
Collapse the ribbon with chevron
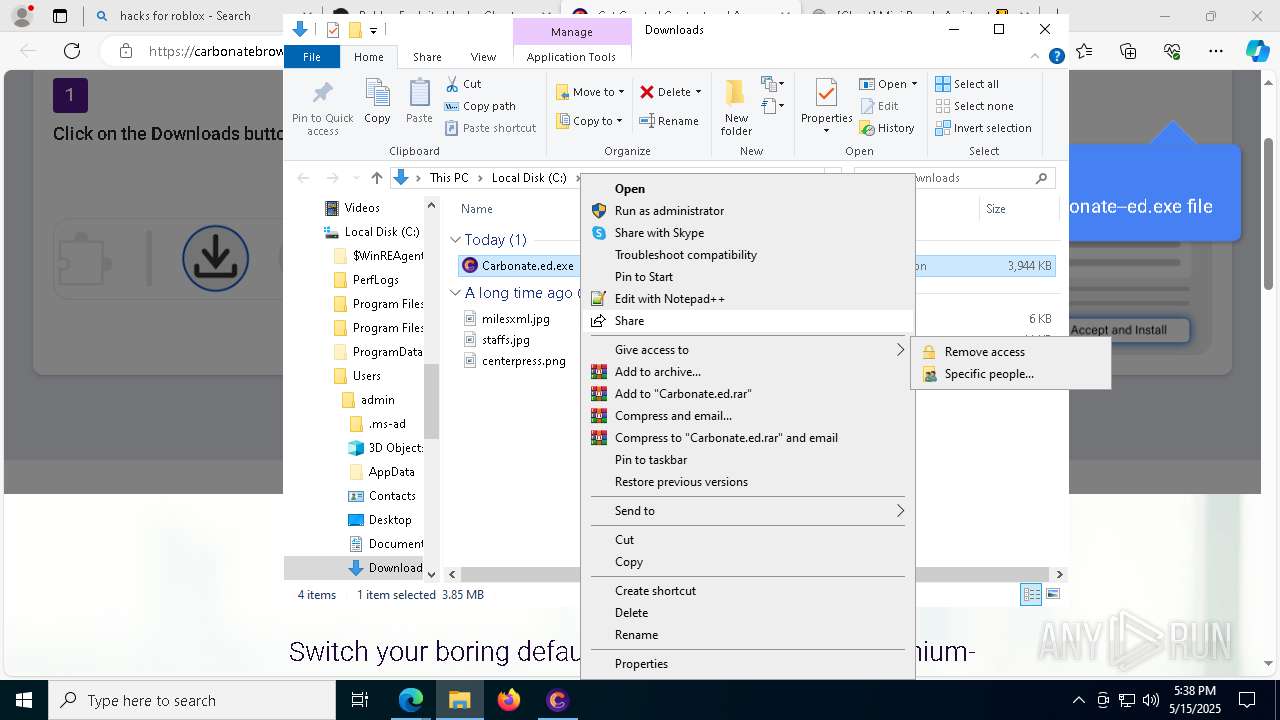(x=1036, y=57)
